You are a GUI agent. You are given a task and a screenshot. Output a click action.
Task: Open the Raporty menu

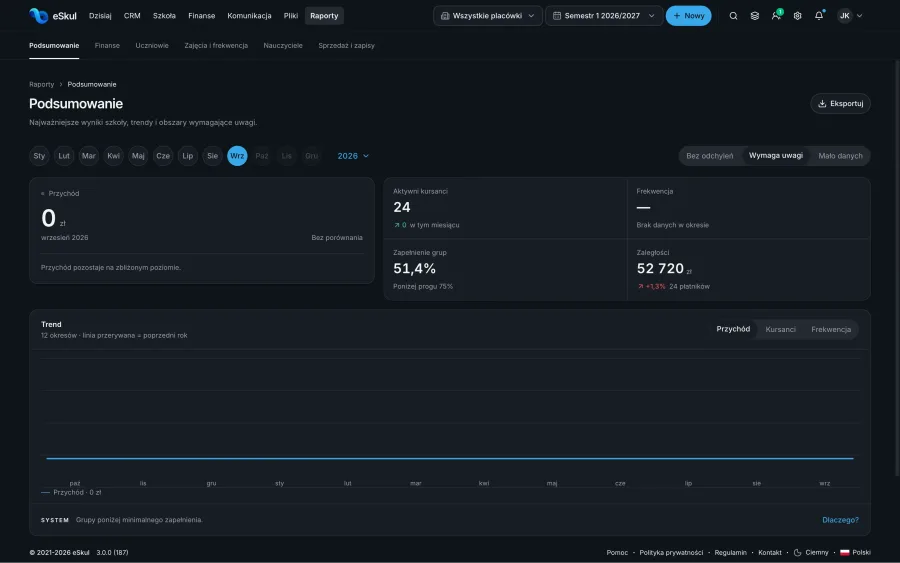click(x=324, y=16)
